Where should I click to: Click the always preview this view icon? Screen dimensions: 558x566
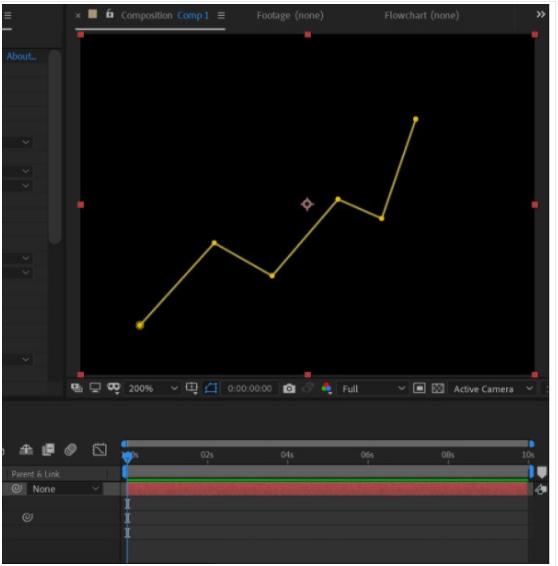pyautogui.click(x=77, y=388)
